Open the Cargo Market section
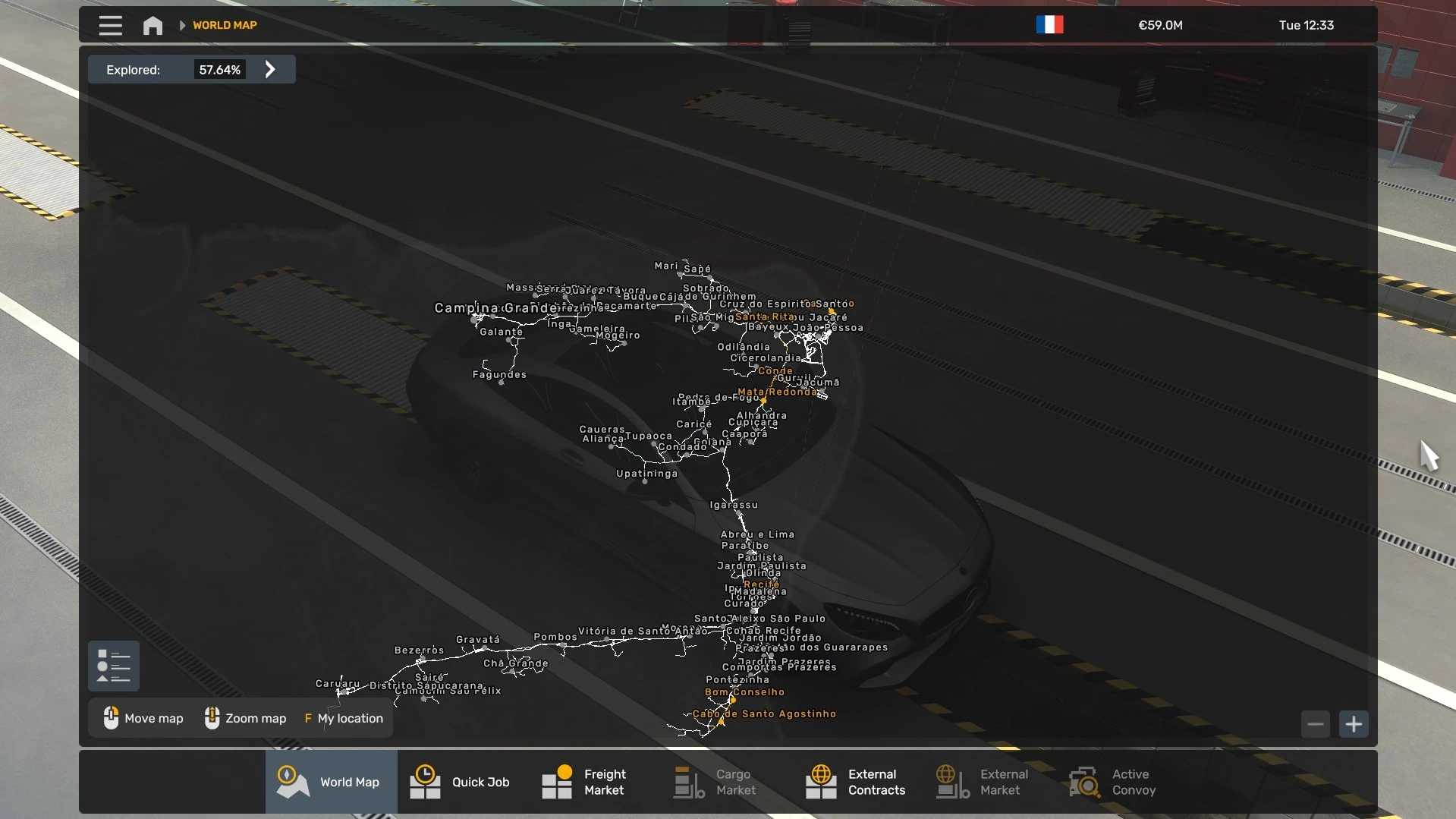The width and height of the screenshot is (1456, 819). pyautogui.click(x=715, y=782)
